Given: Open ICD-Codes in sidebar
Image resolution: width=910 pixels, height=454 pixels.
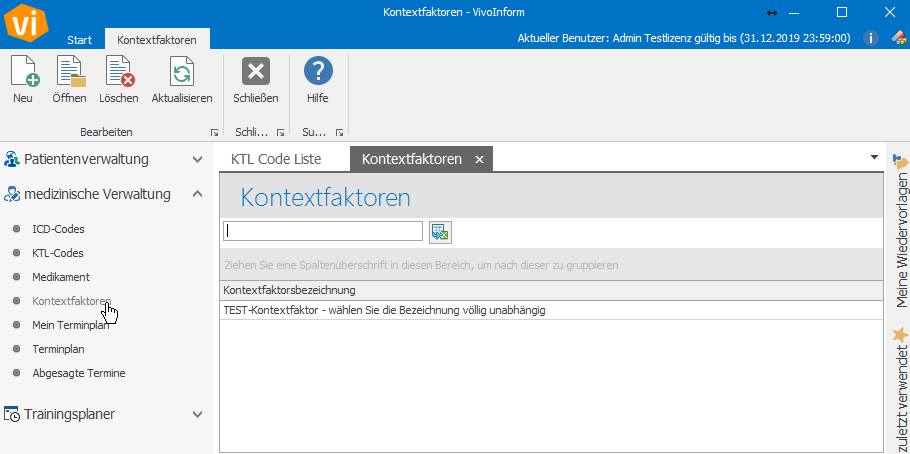Looking at the screenshot, I should (x=58, y=229).
